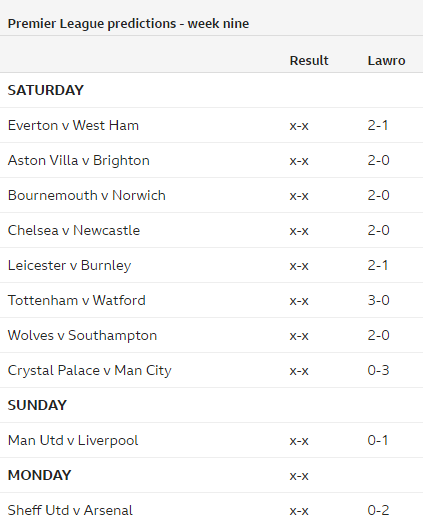Click the Lawro column header
Image resolution: width=423 pixels, height=527 pixels.
(x=386, y=60)
